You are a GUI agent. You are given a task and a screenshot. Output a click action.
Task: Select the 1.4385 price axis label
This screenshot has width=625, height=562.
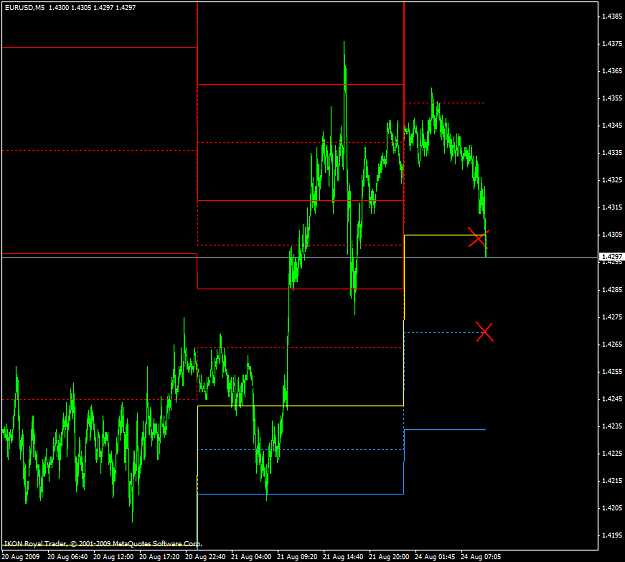[612, 16]
